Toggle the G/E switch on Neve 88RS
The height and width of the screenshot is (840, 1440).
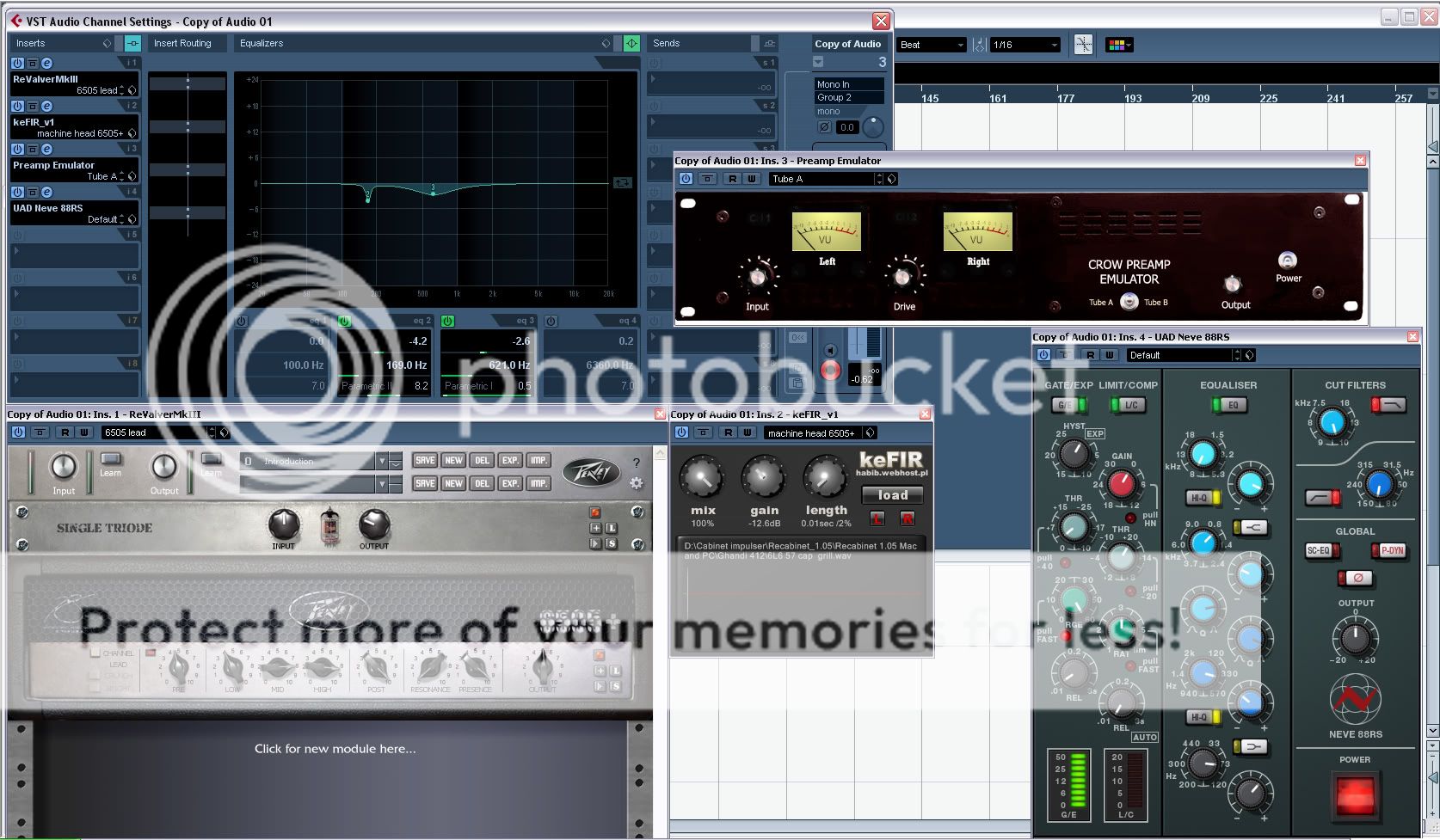pyautogui.click(x=1070, y=405)
